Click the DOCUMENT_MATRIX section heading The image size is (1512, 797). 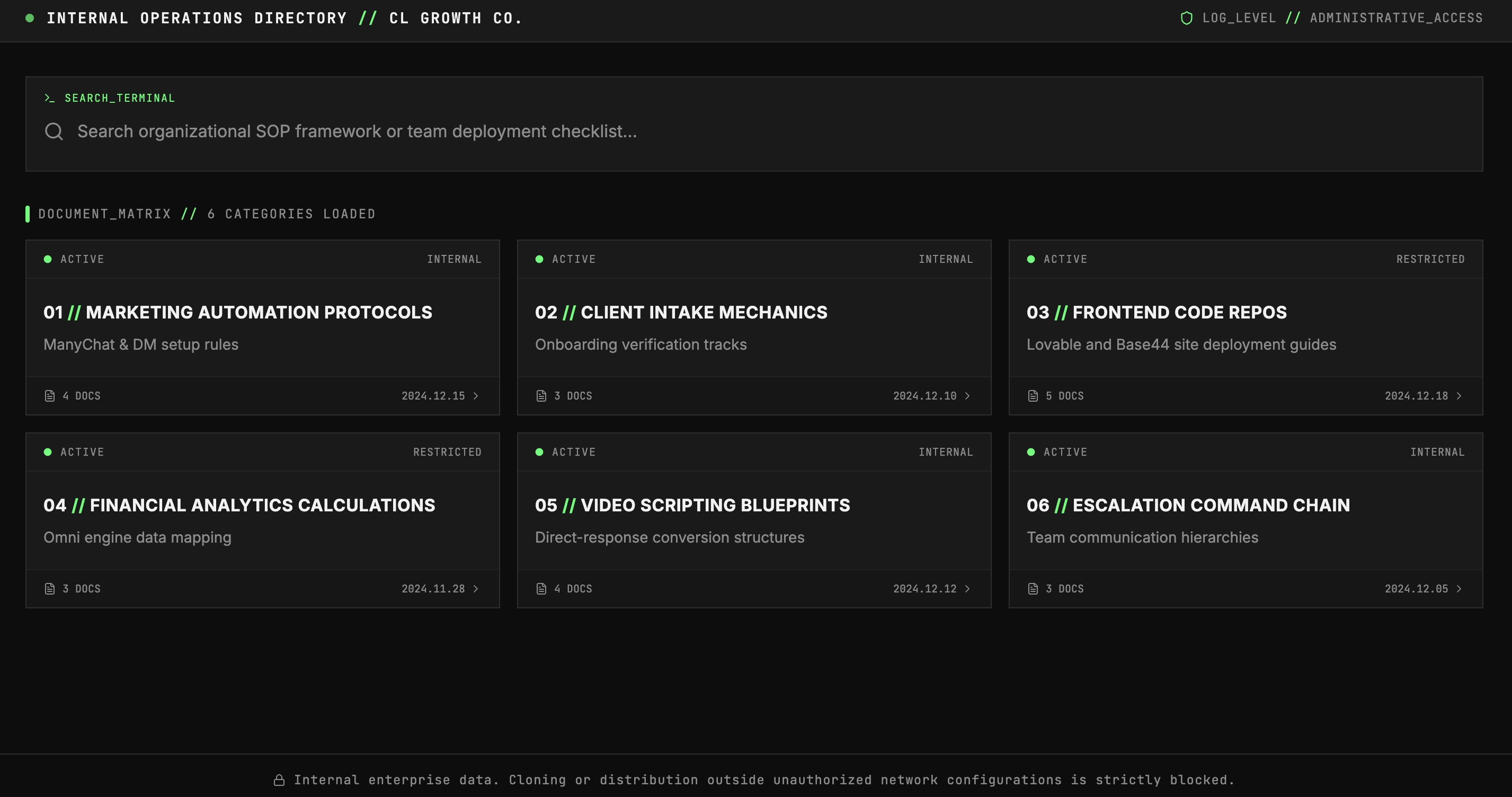coord(207,214)
